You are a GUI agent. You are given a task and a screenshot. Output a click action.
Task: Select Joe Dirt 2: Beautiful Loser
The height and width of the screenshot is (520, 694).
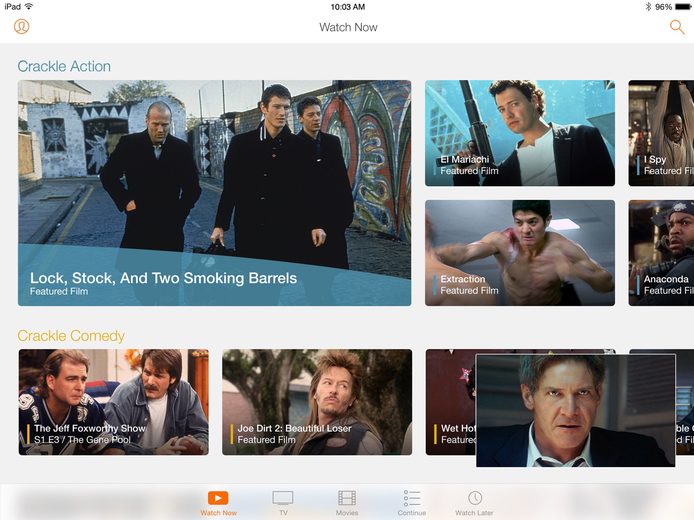pos(317,402)
